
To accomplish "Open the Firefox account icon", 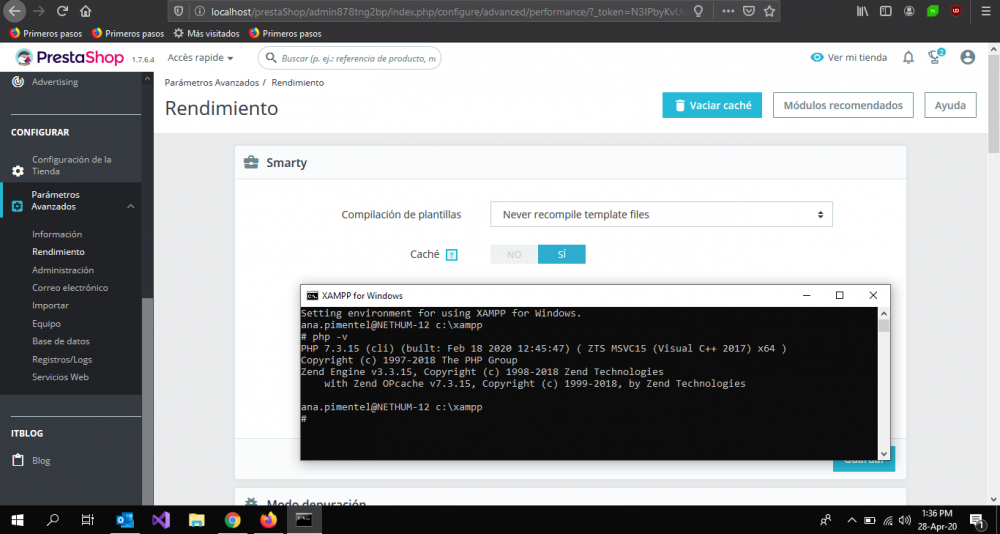I will click(909, 11).
